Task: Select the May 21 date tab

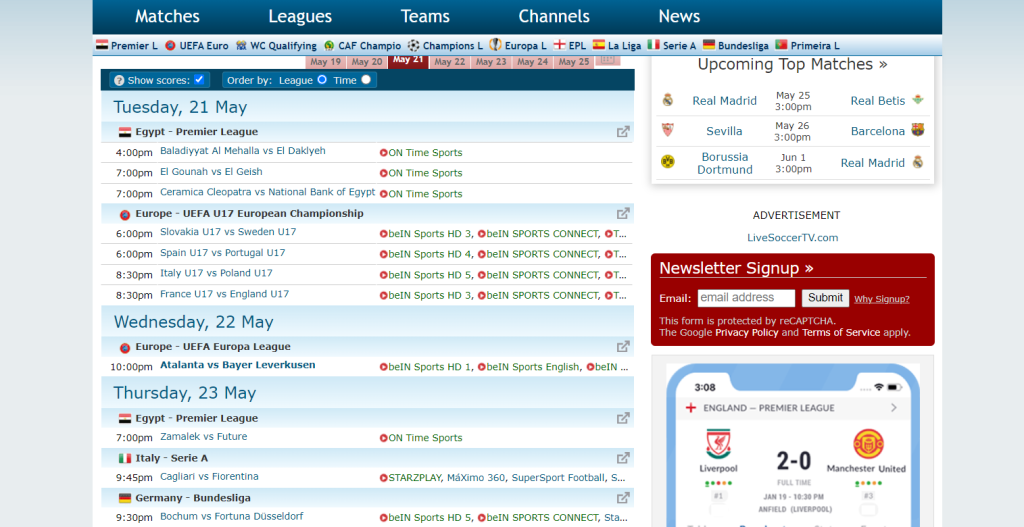Action: 408,61
